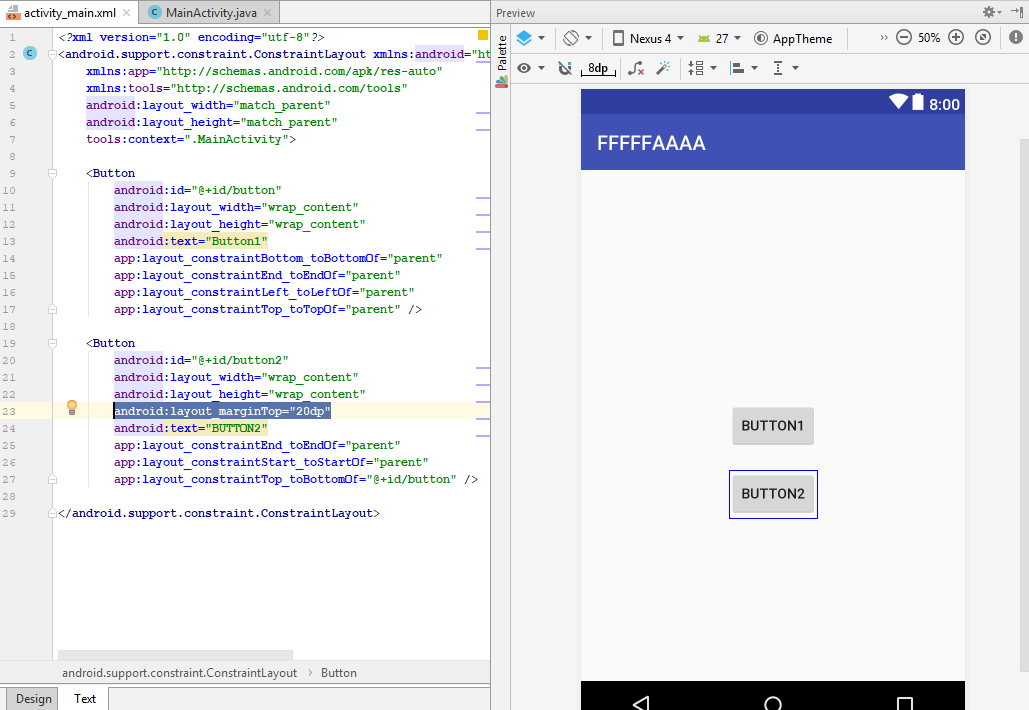The height and width of the screenshot is (710, 1029).
Task: Select the Text editor tab
Action: (x=84, y=699)
